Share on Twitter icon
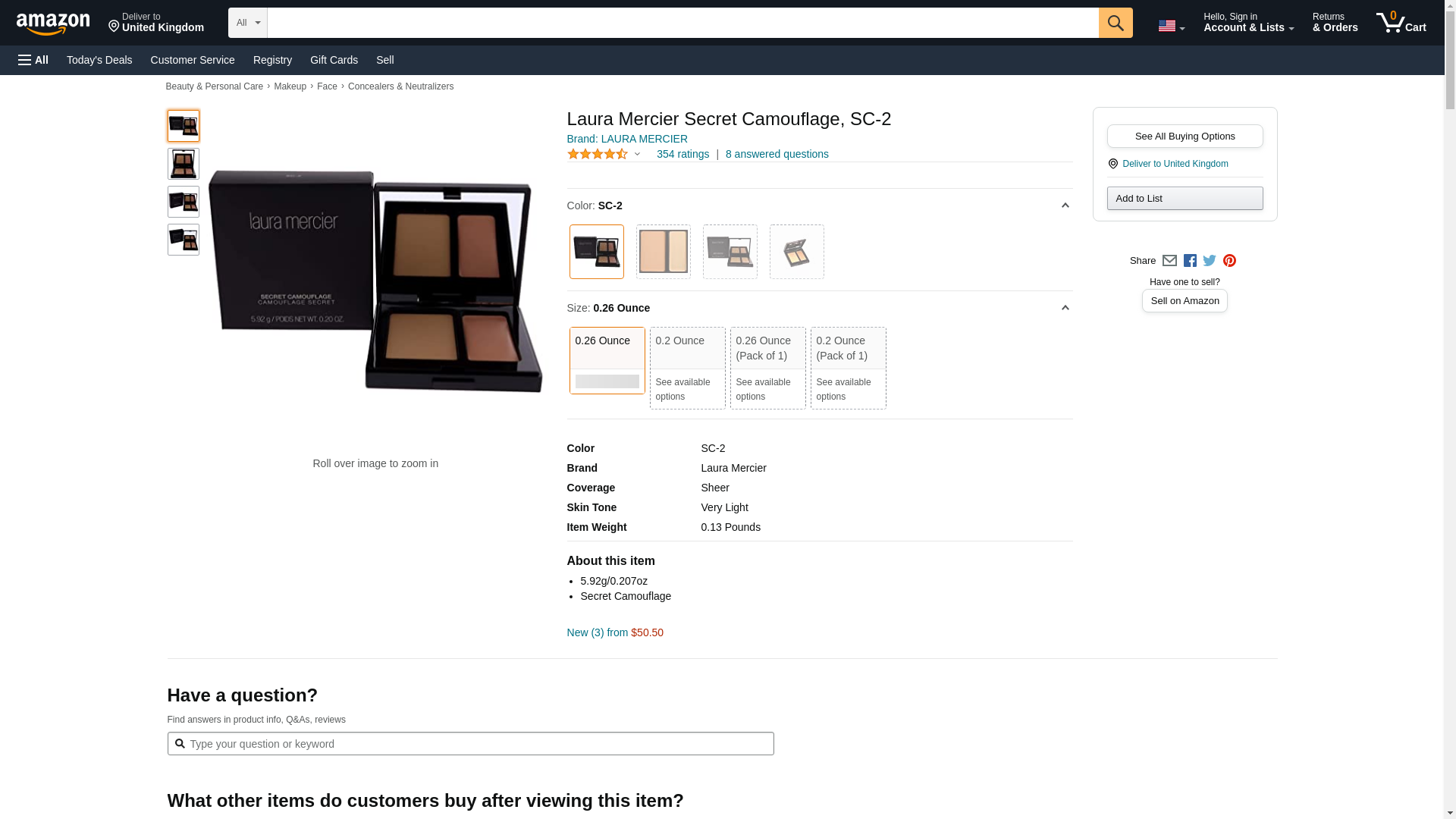1456x819 pixels. (1210, 260)
